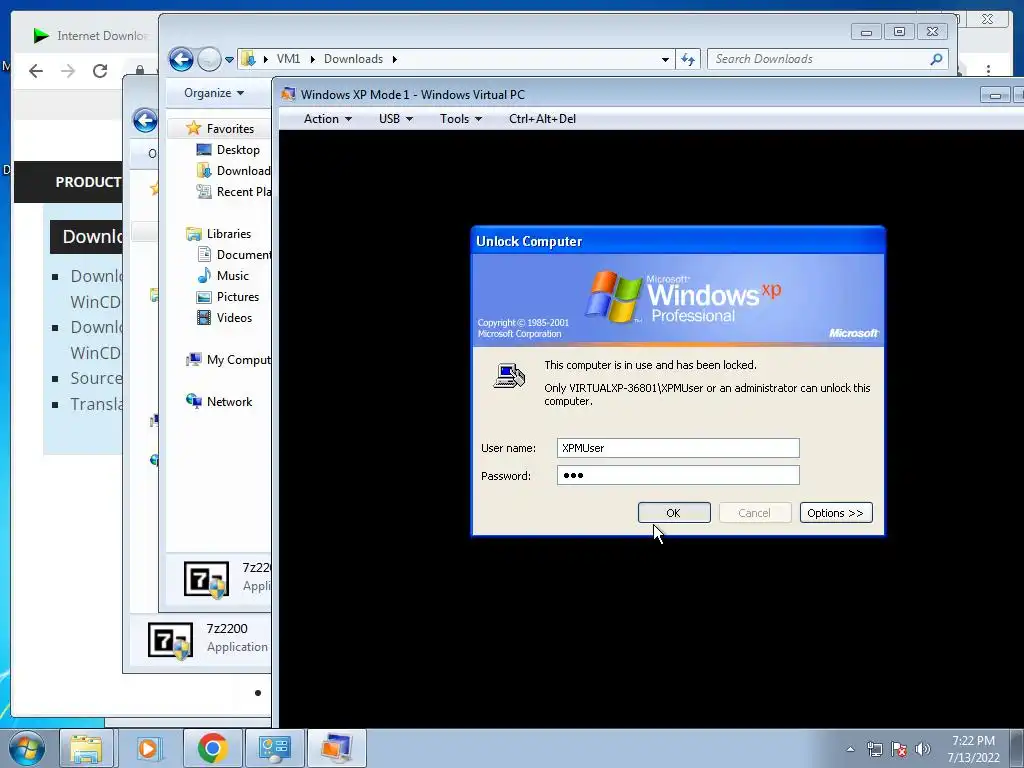The height and width of the screenshot is (768, 1024).
Task: Open the USB menu in Virtual PC
Action: pos(396,119)
